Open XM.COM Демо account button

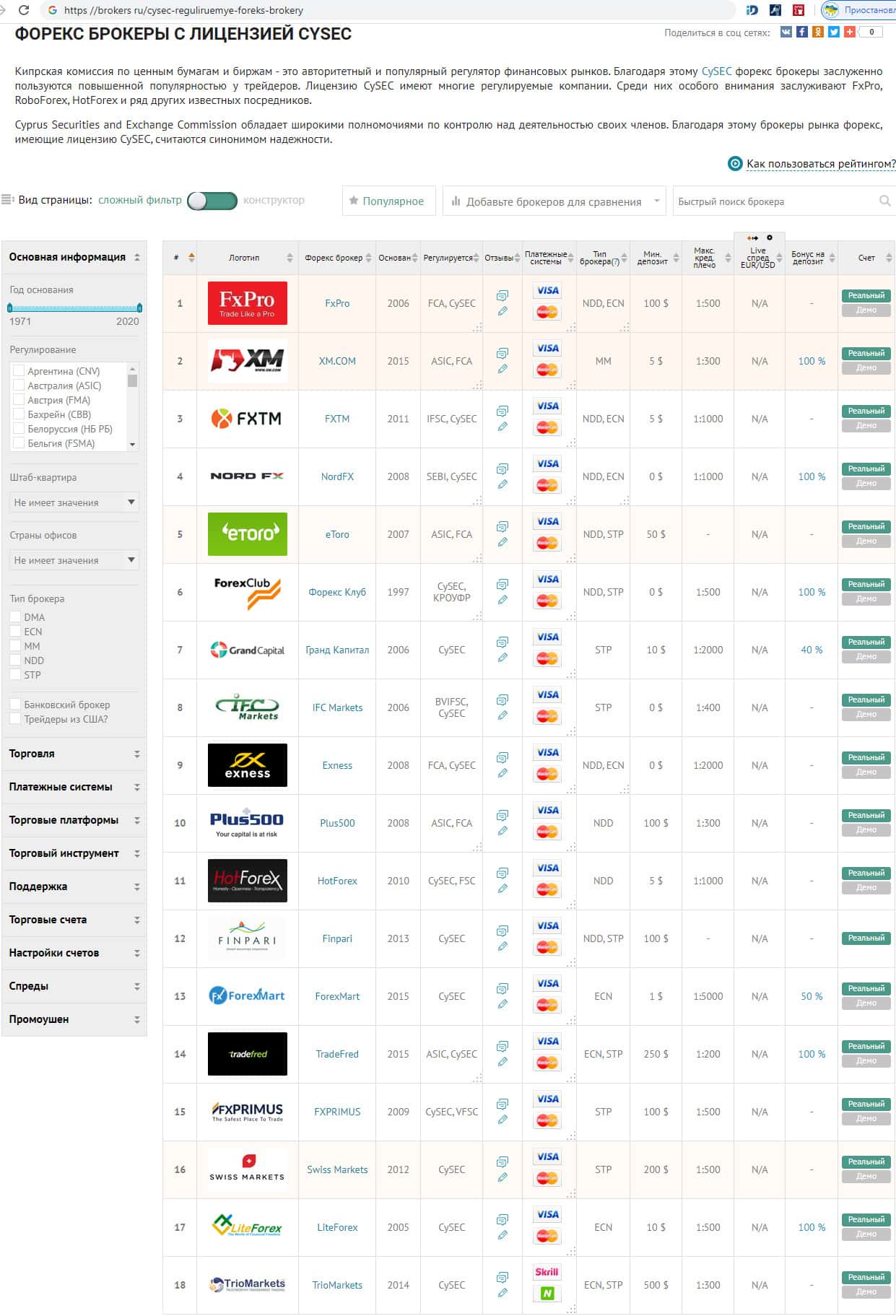click(866, 368)
